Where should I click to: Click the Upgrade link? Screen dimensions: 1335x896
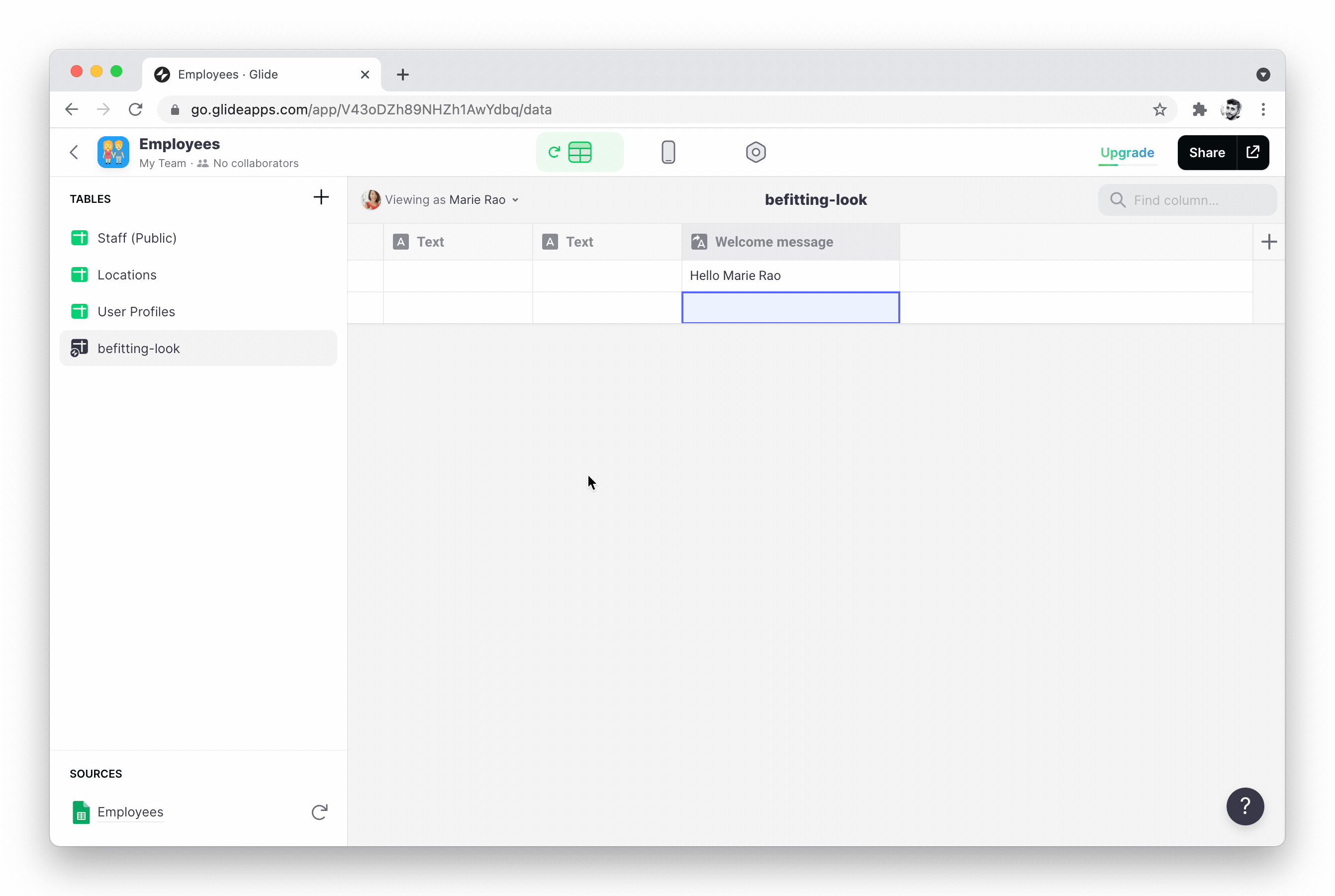pos(1127,153)
